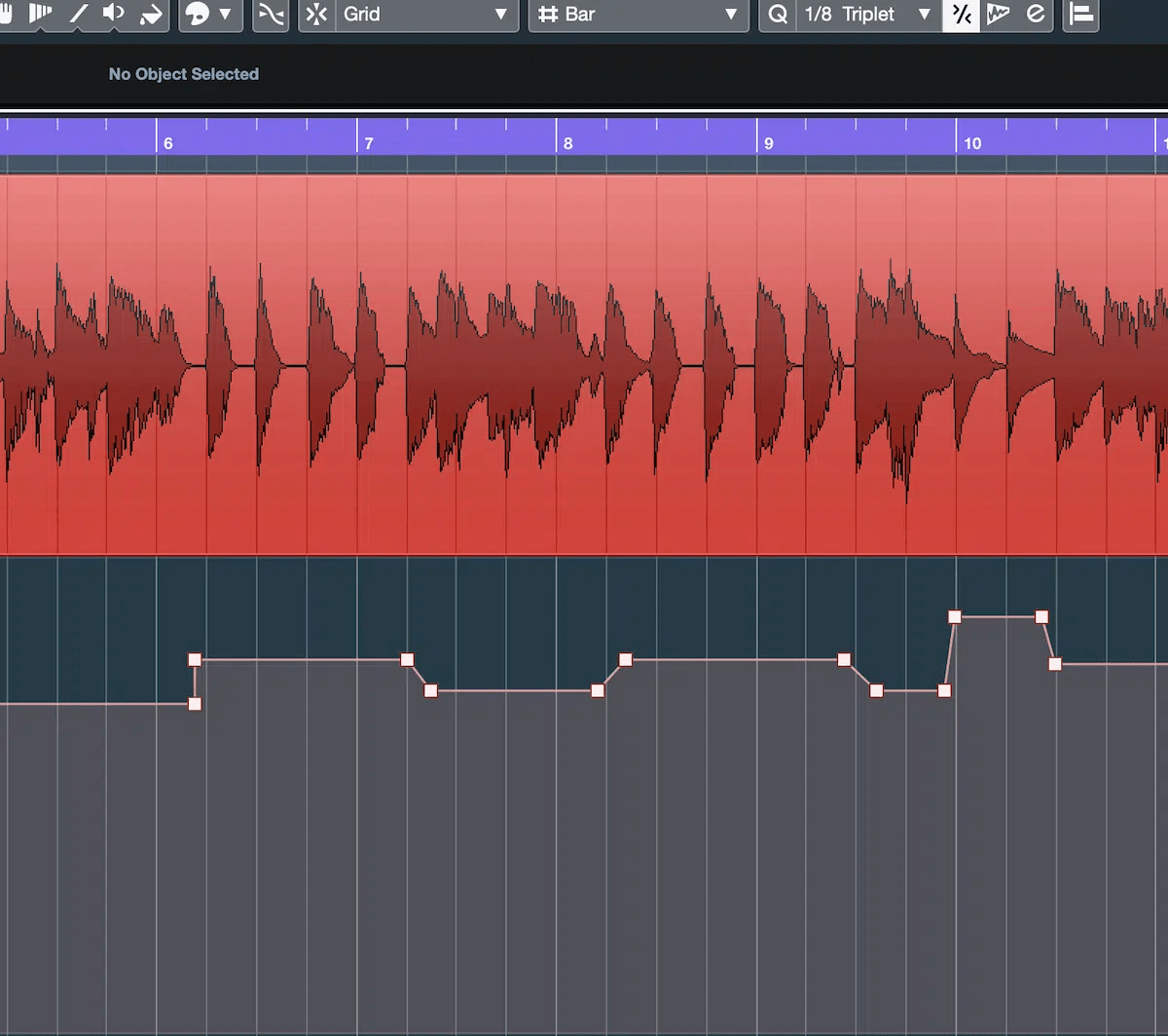This screenshot has width=1168, height=1036.
Task: Select the Line tool
Action: [x=79, y=14]
